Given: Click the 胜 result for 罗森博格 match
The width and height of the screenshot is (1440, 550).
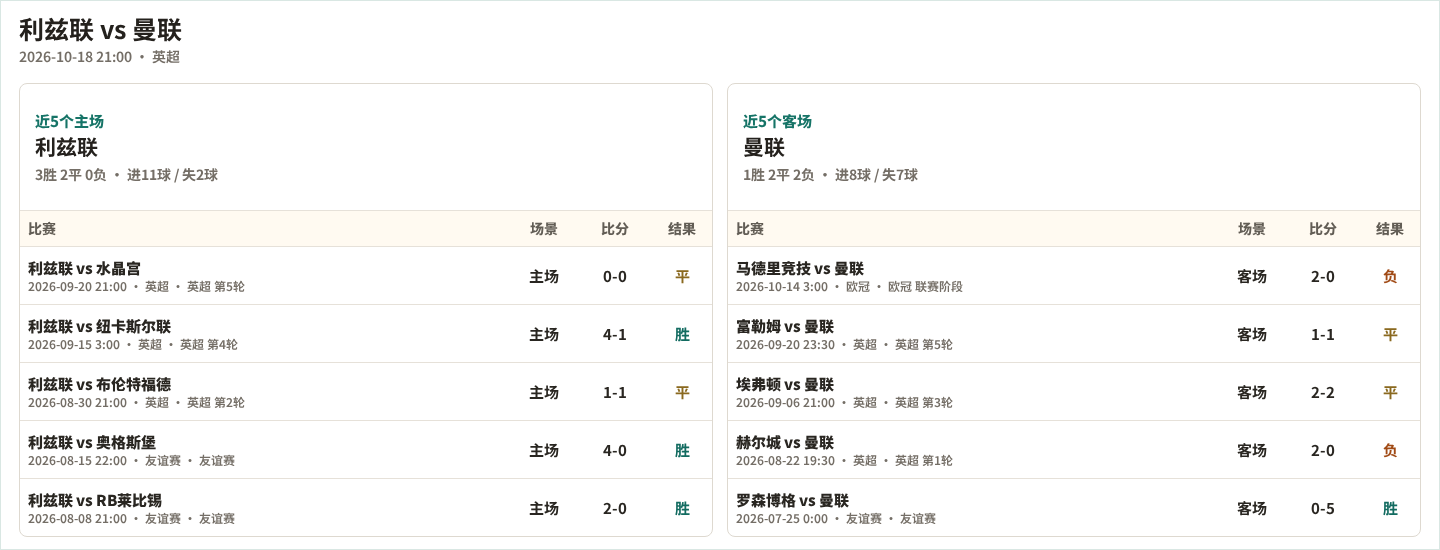Looking at the screenshot, I should point(1390,508).
